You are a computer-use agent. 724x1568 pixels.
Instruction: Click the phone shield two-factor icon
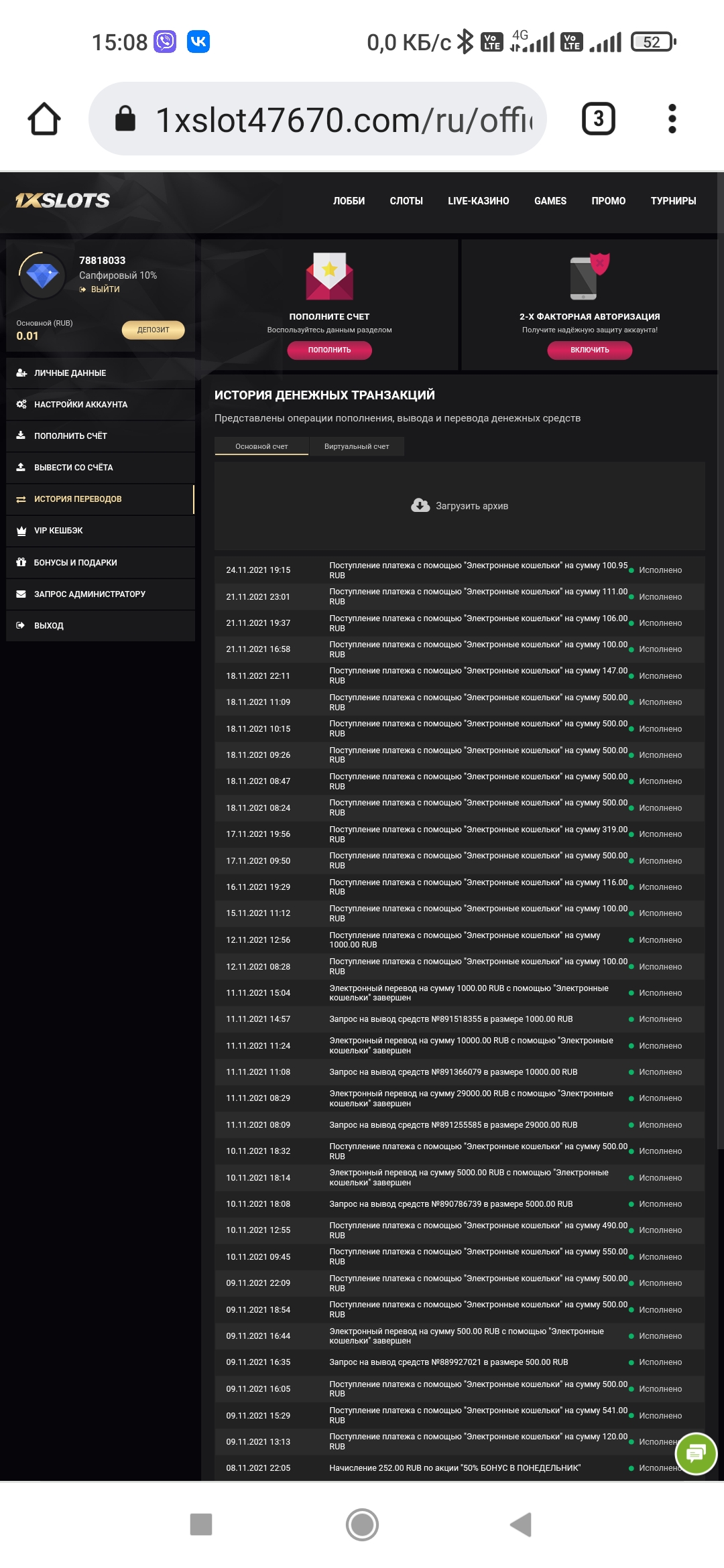590,276
